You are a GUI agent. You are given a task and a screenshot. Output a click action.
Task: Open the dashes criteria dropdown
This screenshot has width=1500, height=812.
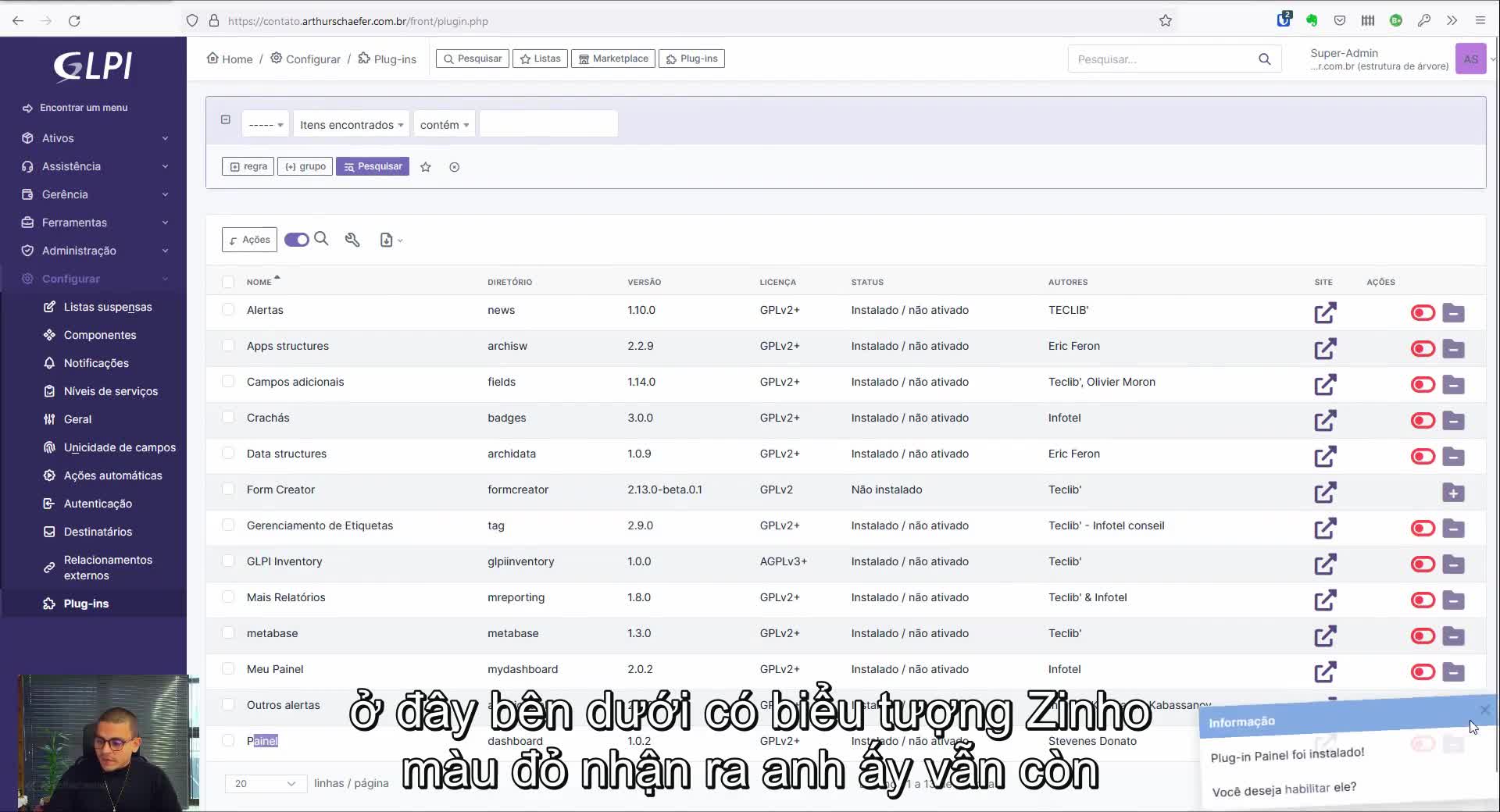(x=266, y=124)
